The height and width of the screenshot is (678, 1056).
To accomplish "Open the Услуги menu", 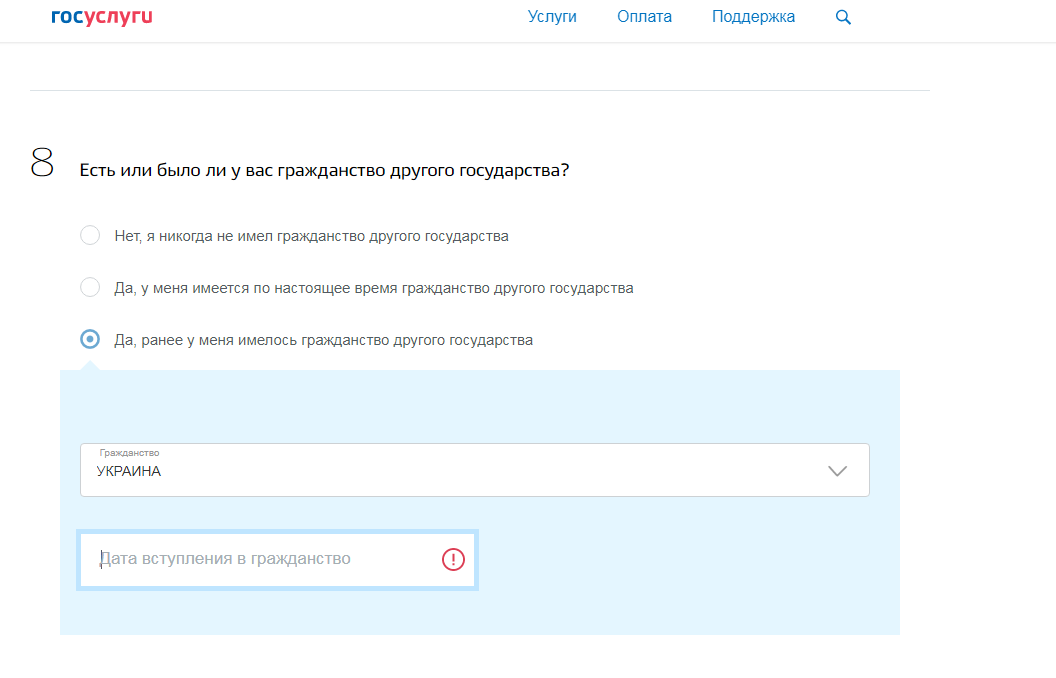I will [552, 17].
